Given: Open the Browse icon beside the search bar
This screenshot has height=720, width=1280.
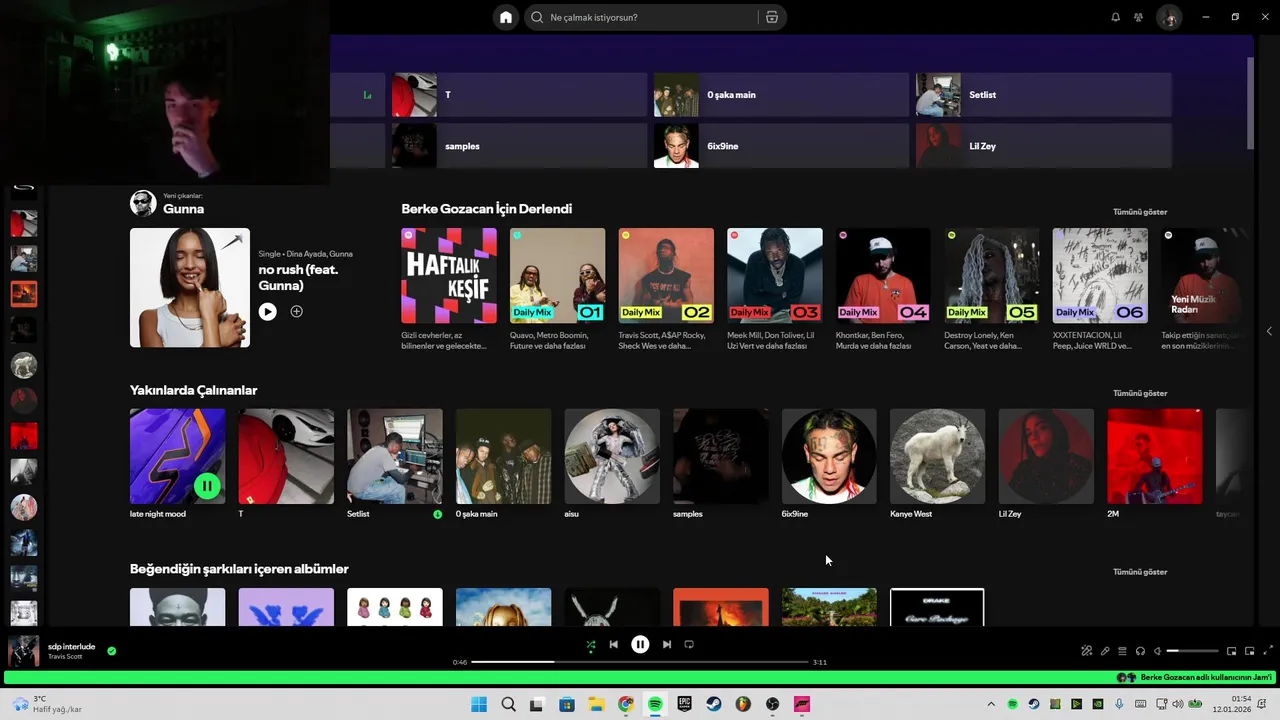Looking at the screenshot, I should pos(772,17).
